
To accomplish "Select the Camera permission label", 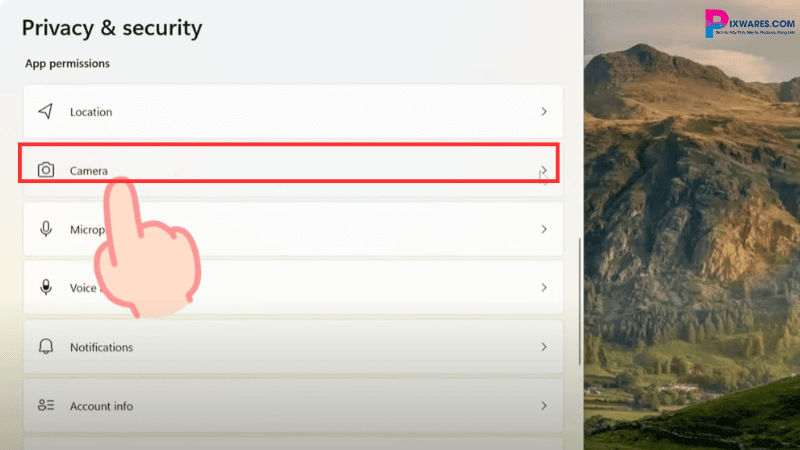I will coord(89,171).
